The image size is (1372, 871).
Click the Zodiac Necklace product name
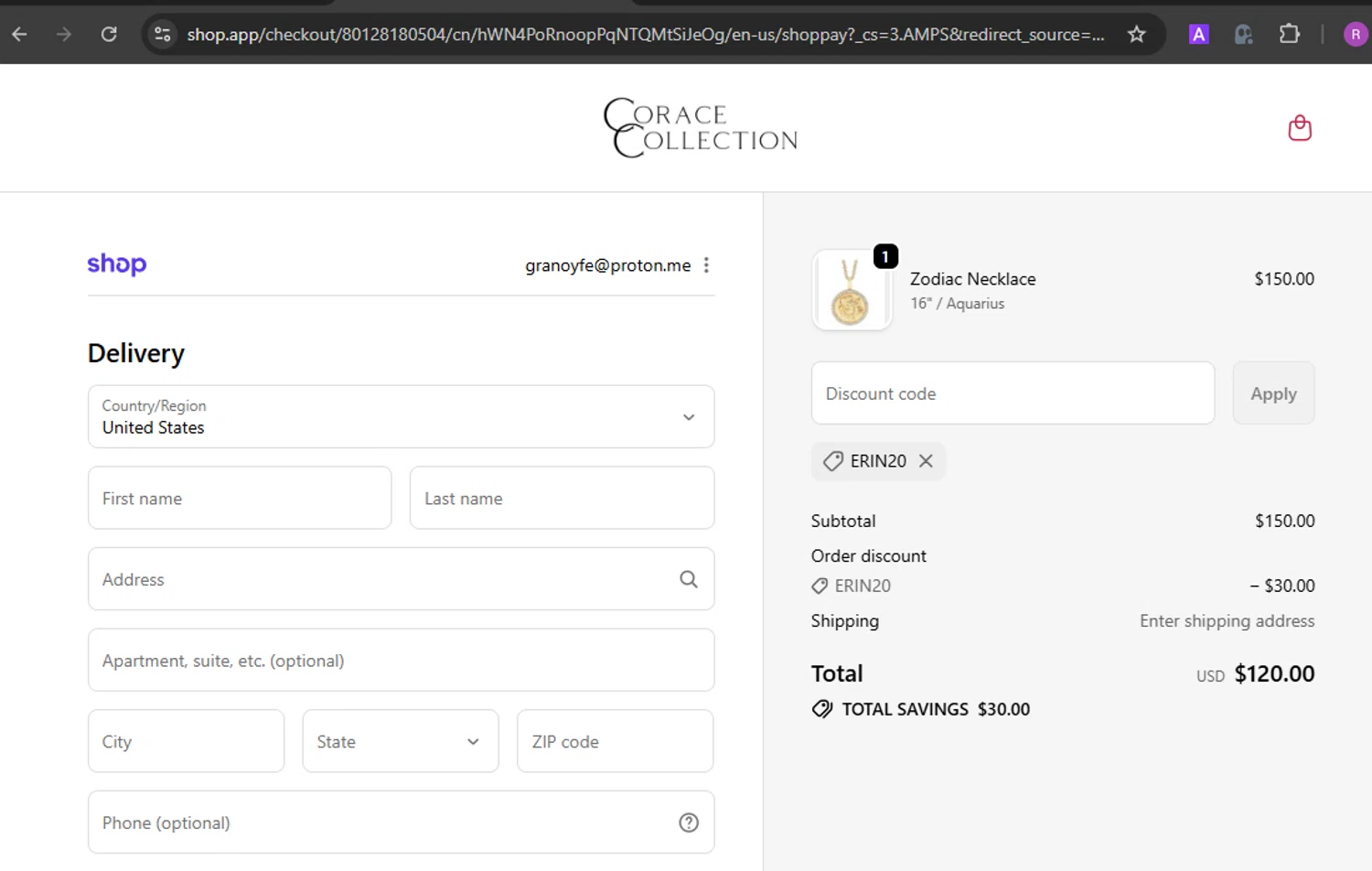[x=972, y=279]
